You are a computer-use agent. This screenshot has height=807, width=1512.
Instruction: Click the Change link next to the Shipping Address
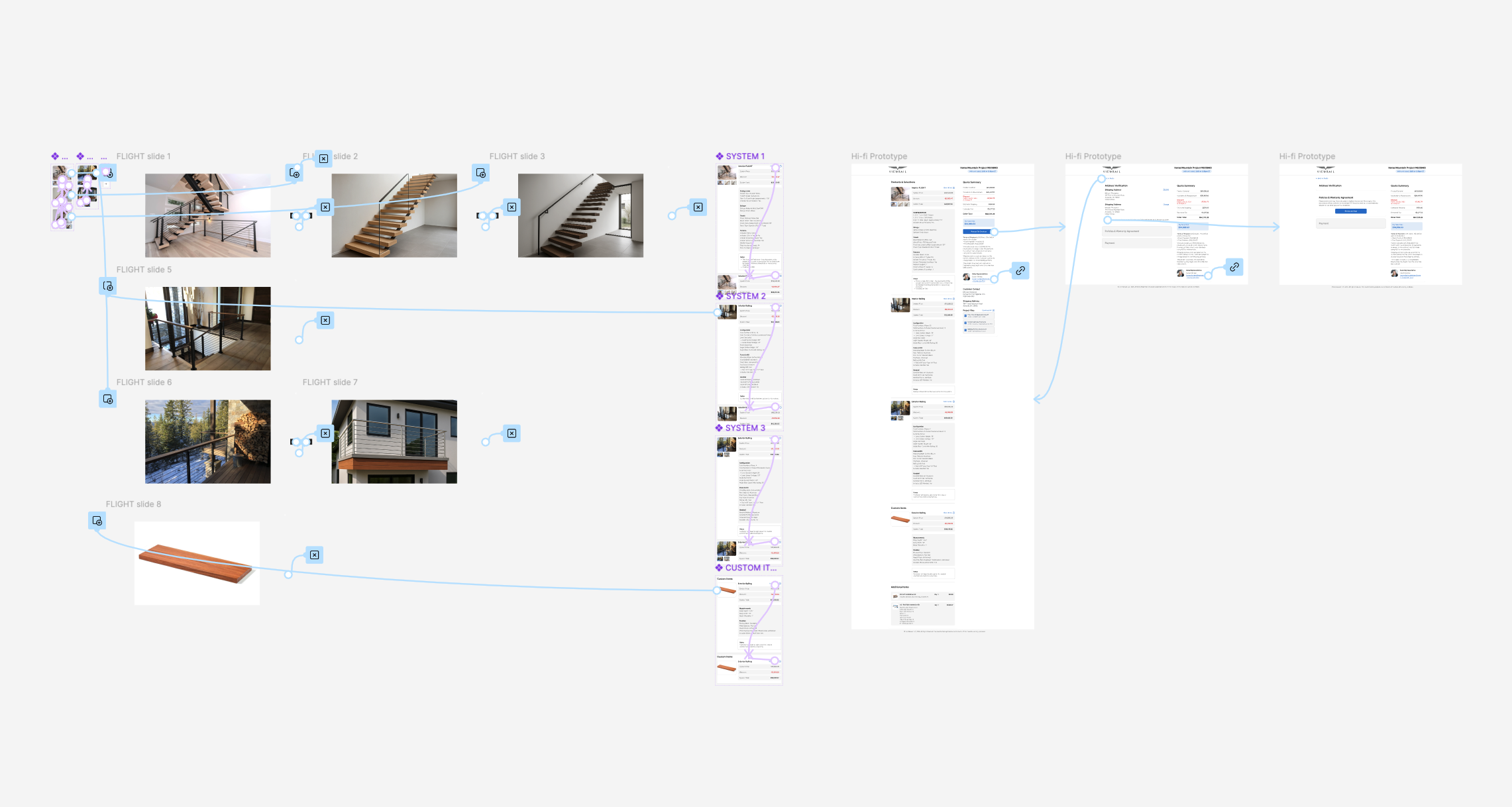coord(1166,204)
